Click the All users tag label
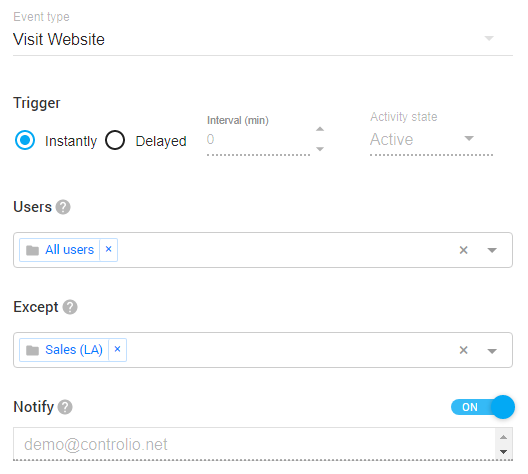 (x=69, y=250)
